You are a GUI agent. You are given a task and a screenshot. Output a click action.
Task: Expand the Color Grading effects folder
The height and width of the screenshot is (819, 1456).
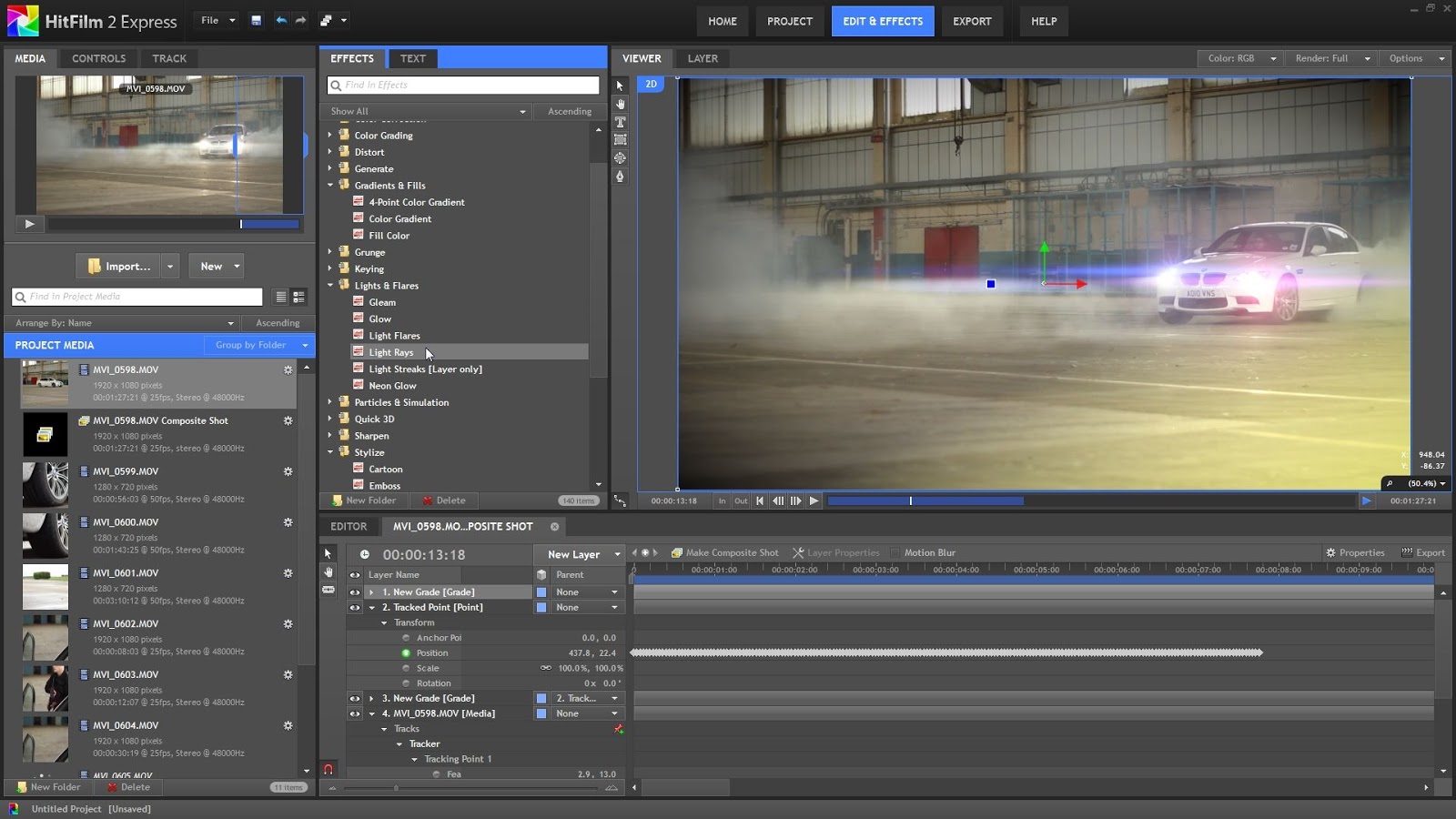329,135
